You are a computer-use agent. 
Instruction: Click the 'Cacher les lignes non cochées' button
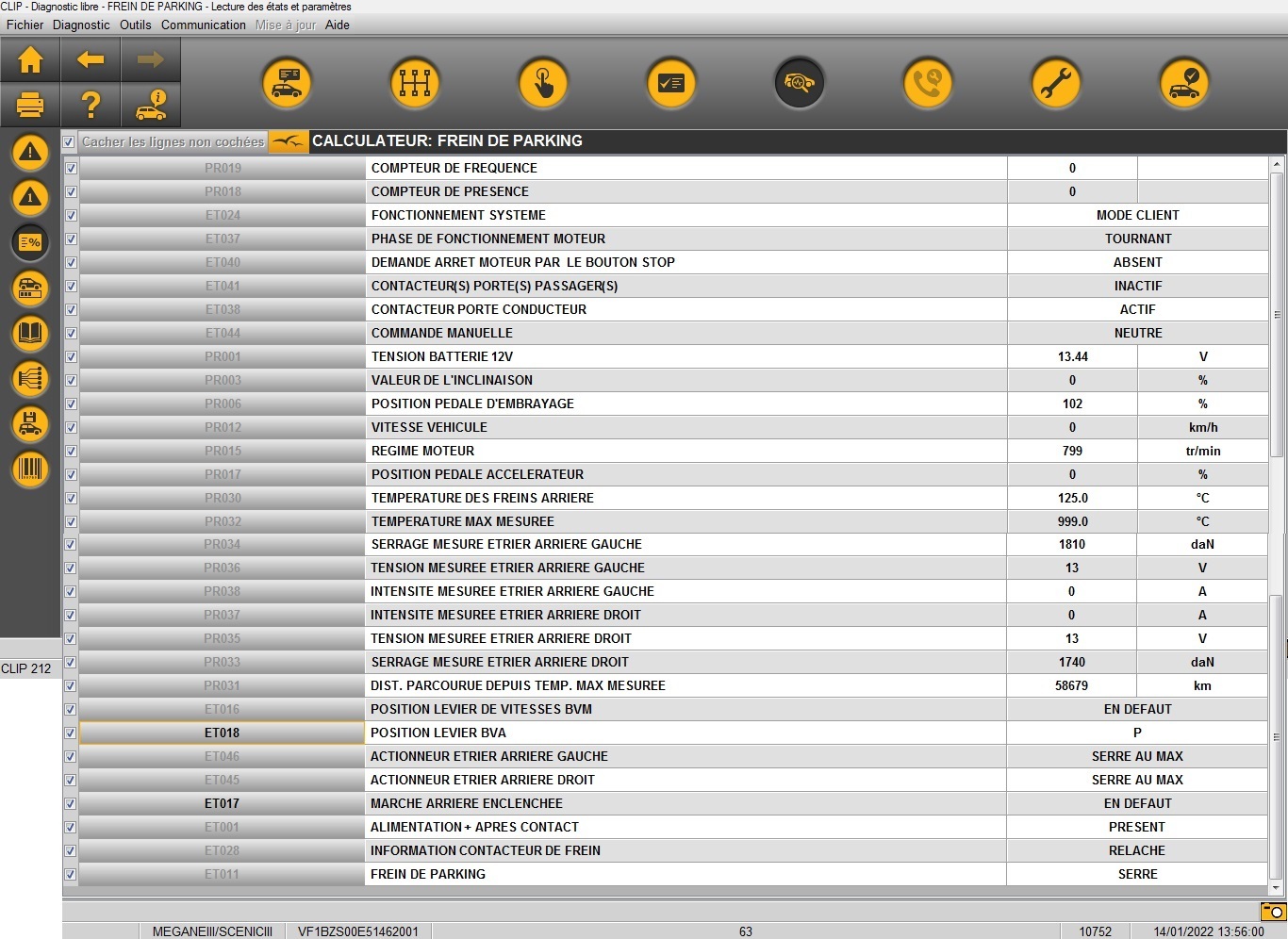[173, 141]
